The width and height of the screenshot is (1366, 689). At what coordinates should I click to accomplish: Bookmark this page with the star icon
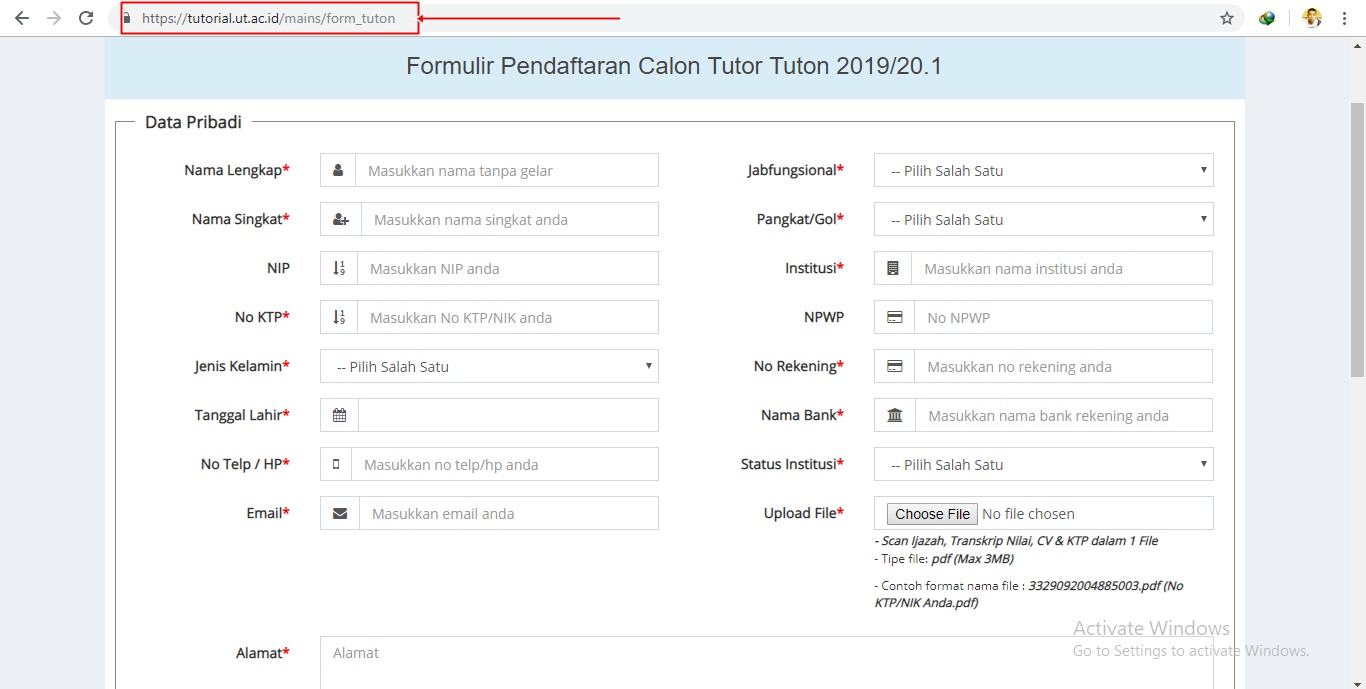[x=1227, y=18]
